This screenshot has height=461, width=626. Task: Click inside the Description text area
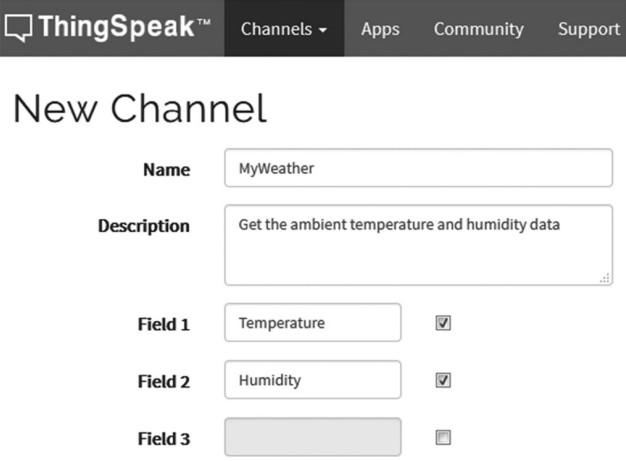(x=418, y=245)
